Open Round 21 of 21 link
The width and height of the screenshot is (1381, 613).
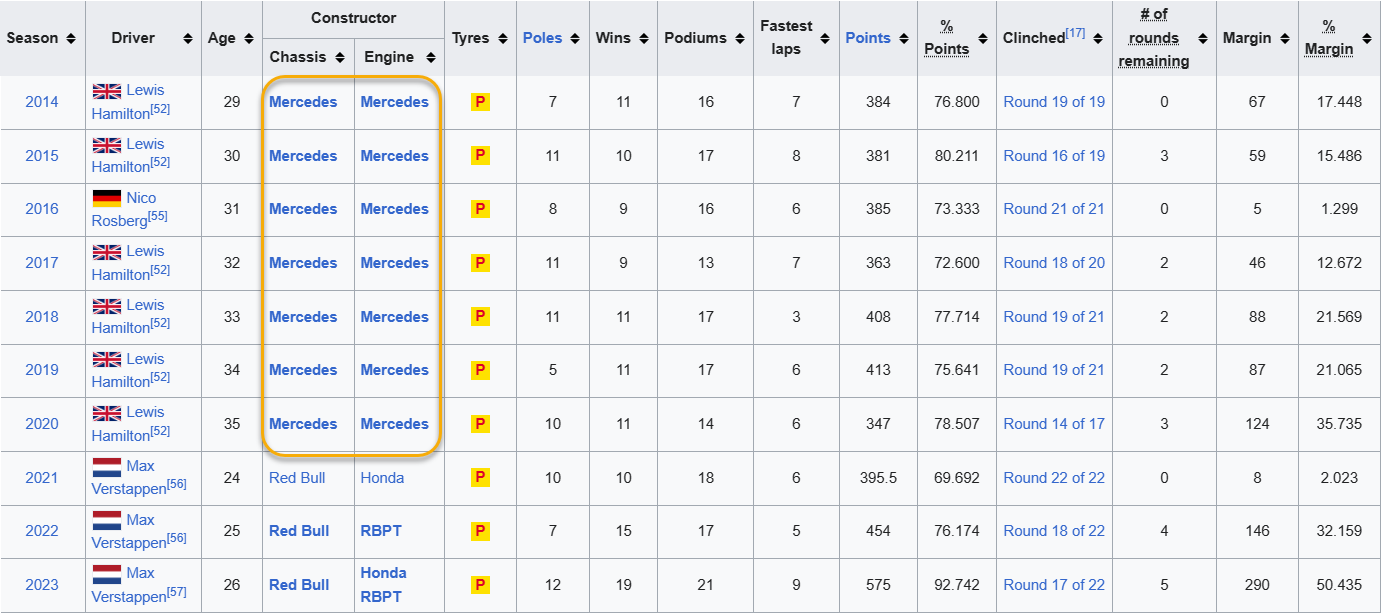point(1054,209)
